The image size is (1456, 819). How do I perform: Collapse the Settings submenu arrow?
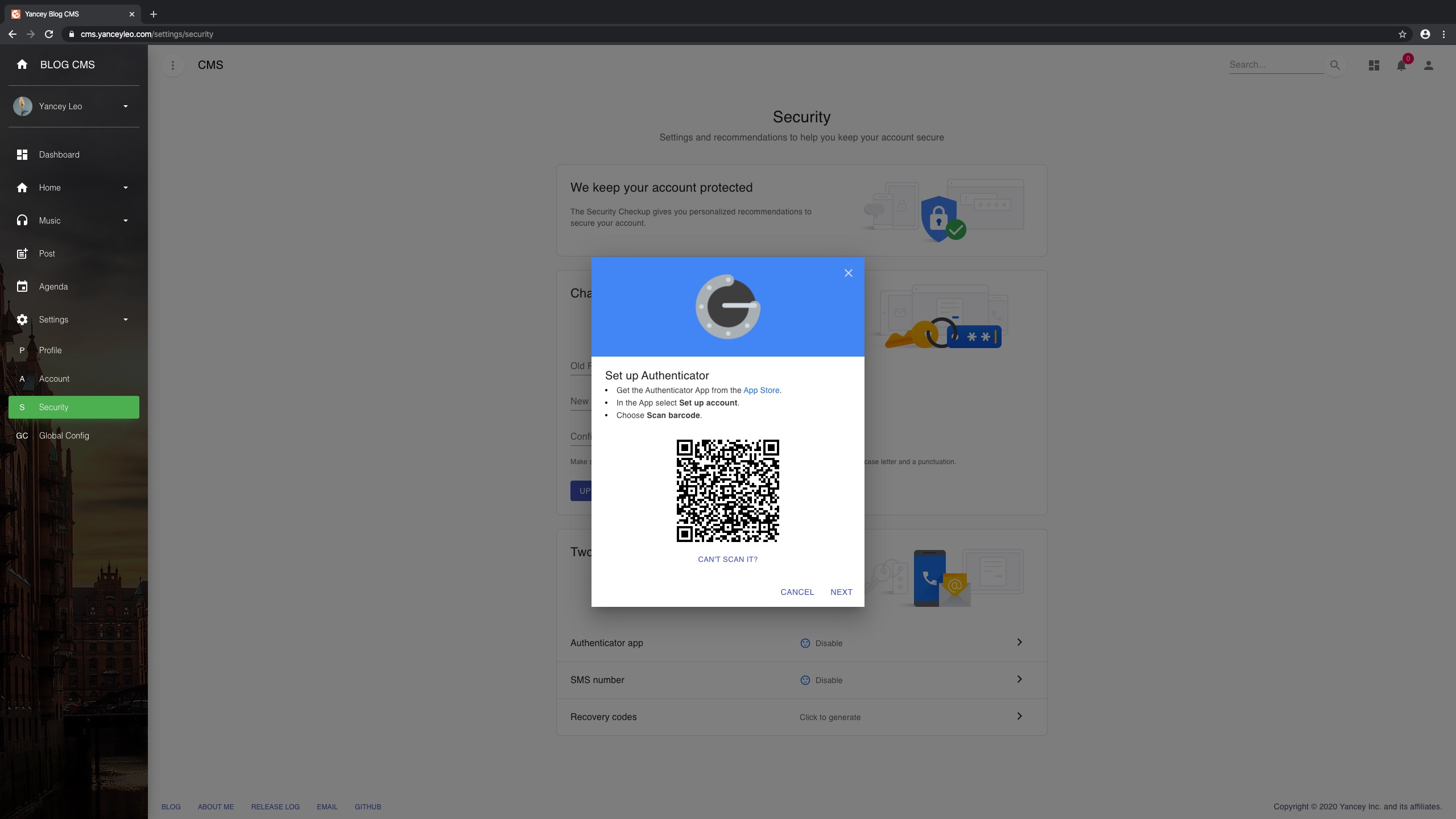pyautogui.click(x=126, y=320)
